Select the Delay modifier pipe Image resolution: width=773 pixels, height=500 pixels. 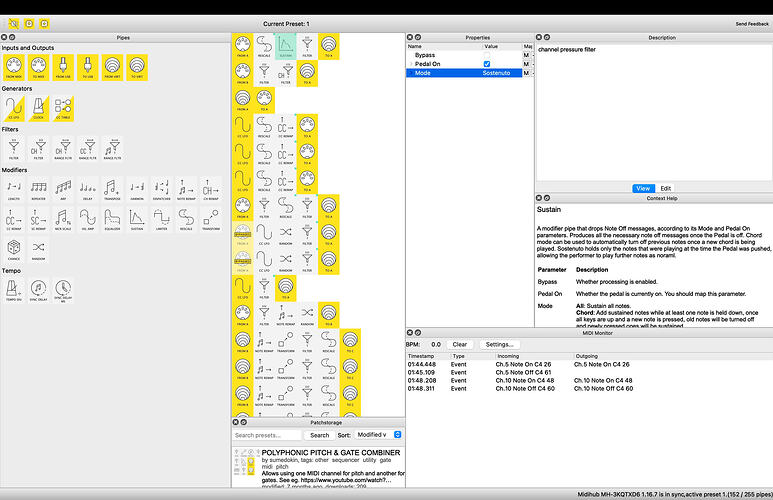click(x=88, y=189)
